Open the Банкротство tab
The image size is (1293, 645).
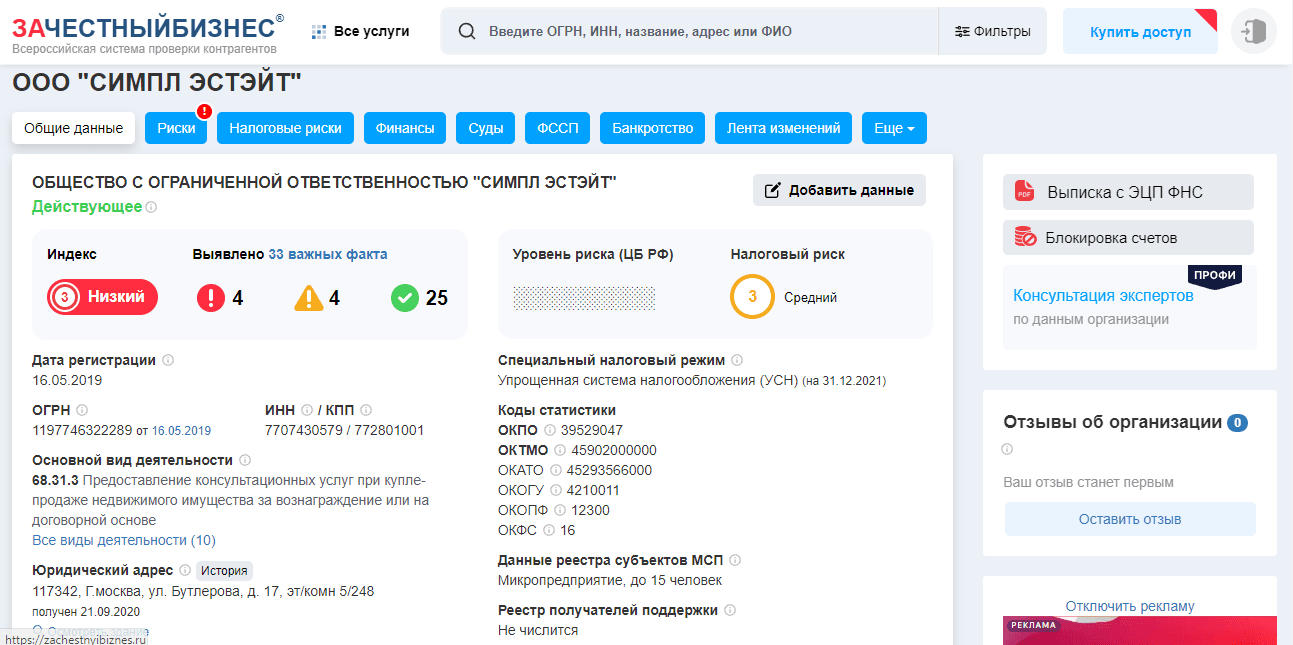pyautogui.click(x=652, y=128)
